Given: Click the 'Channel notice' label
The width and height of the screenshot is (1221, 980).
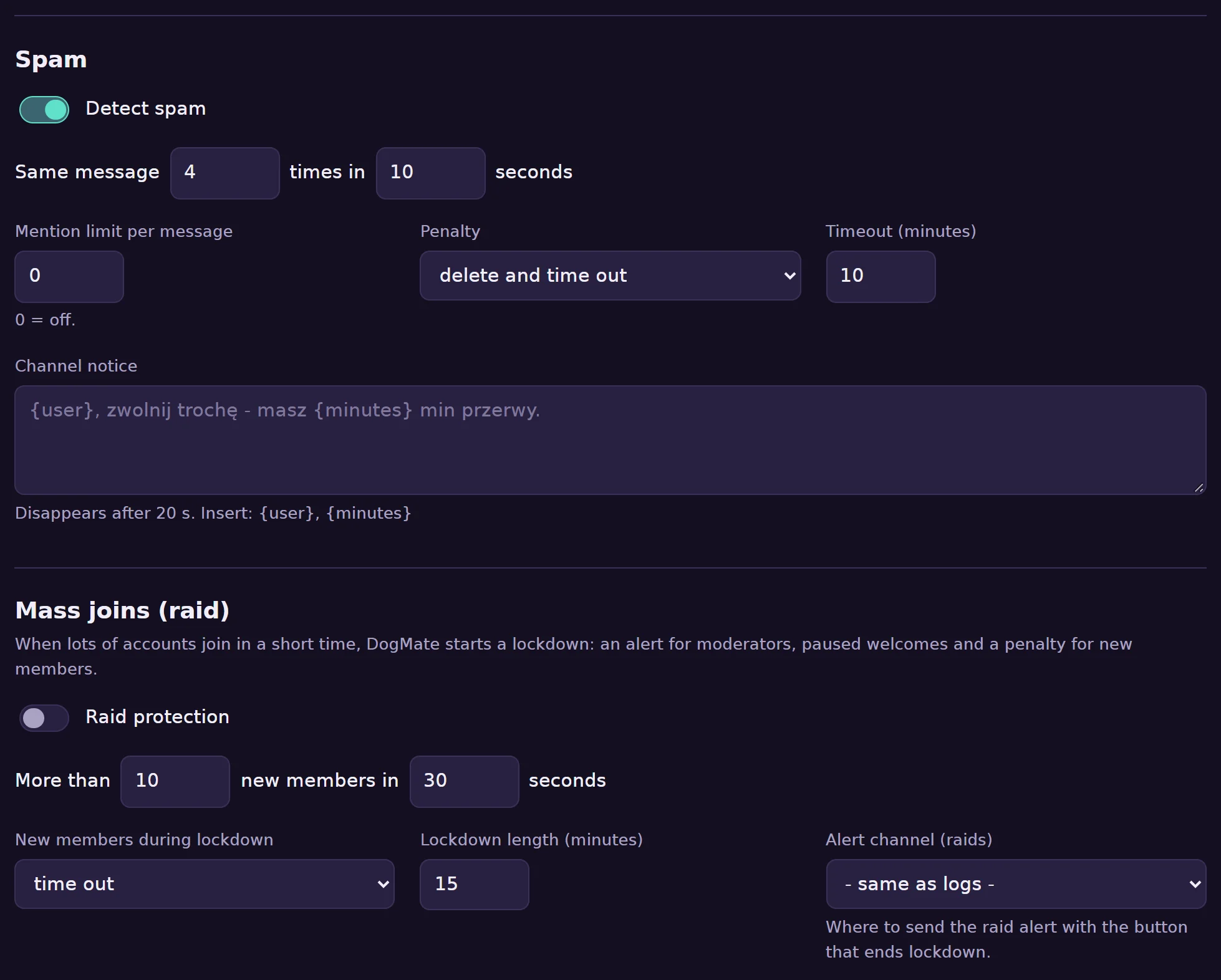Looking at the screenshot, I should tap(76, 366).
